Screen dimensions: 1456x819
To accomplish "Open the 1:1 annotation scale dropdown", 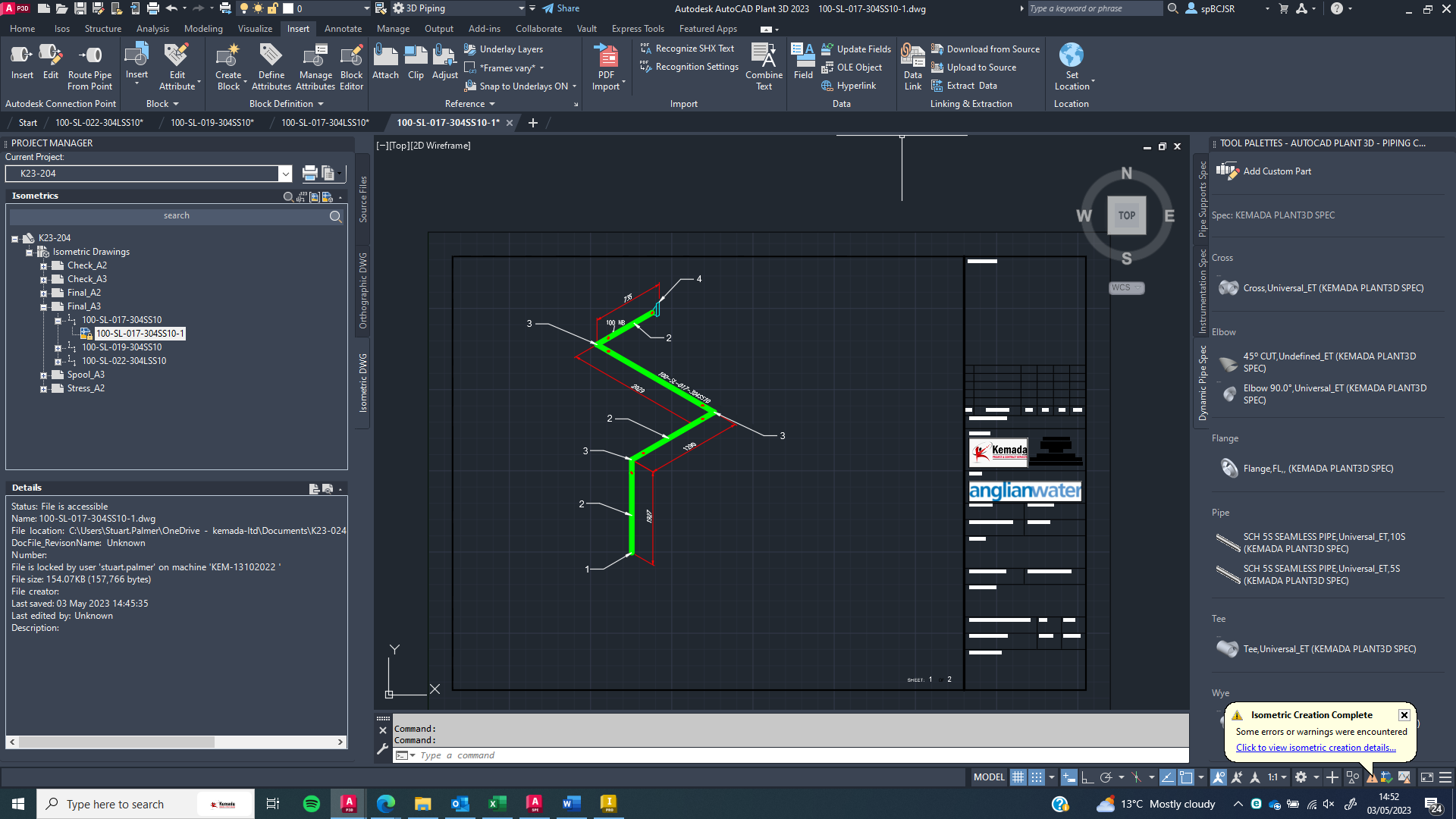I will pos(1276,777).
